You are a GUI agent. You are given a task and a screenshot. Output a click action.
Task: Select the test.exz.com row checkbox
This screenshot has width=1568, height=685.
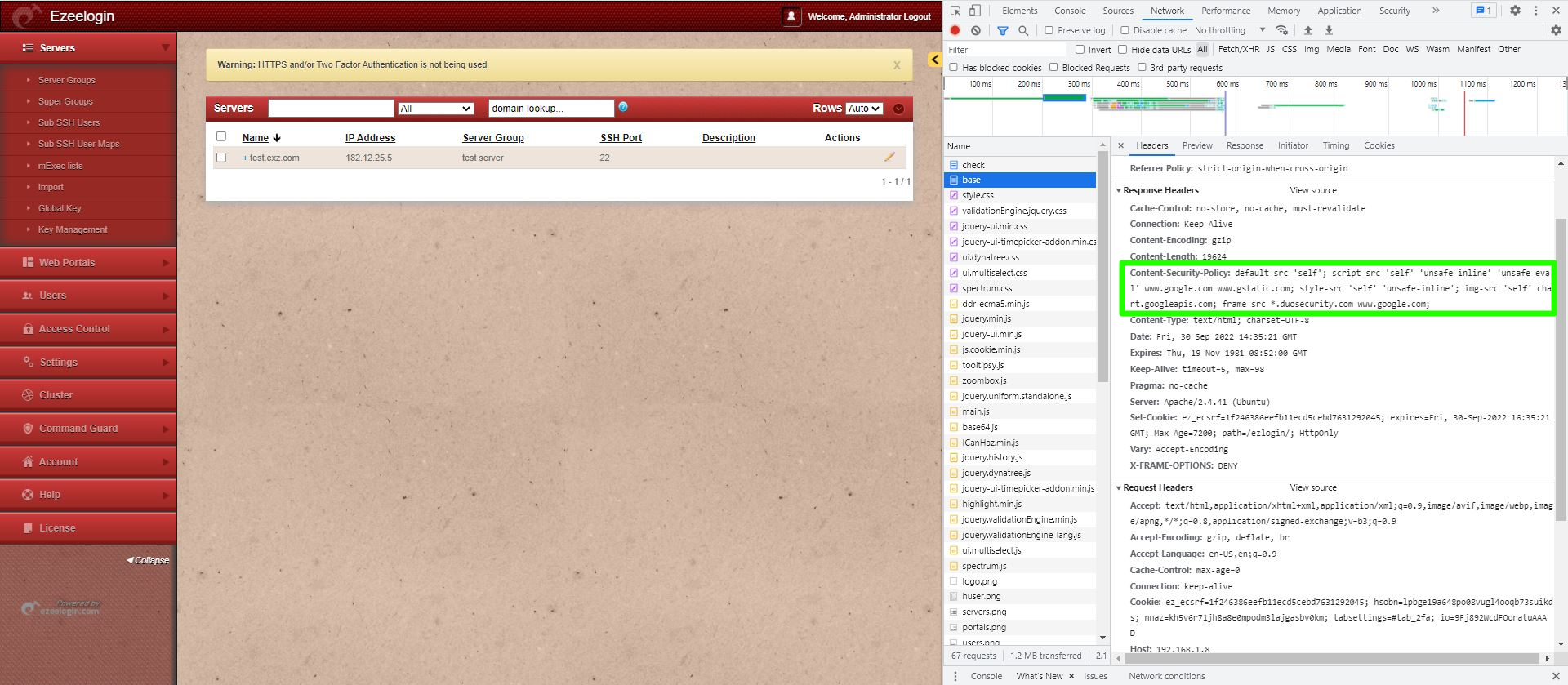[221, 158]
